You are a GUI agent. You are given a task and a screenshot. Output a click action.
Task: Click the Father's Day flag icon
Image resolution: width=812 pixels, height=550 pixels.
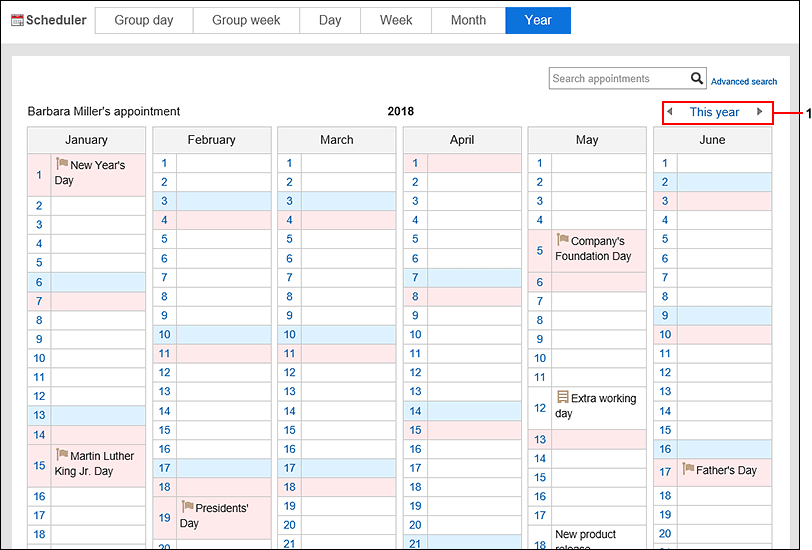pos(688,469)
